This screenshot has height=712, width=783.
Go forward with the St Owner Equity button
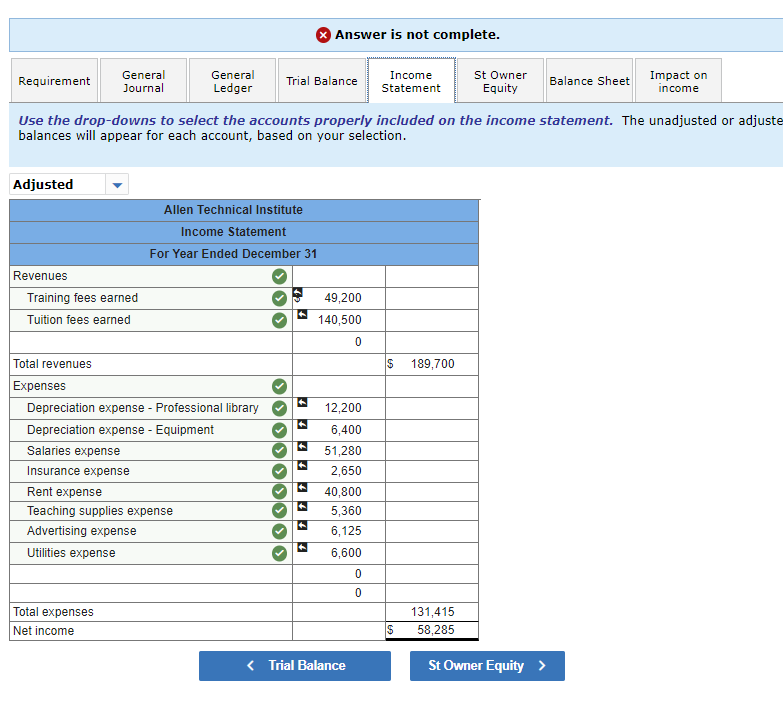(x=487, y=666)
